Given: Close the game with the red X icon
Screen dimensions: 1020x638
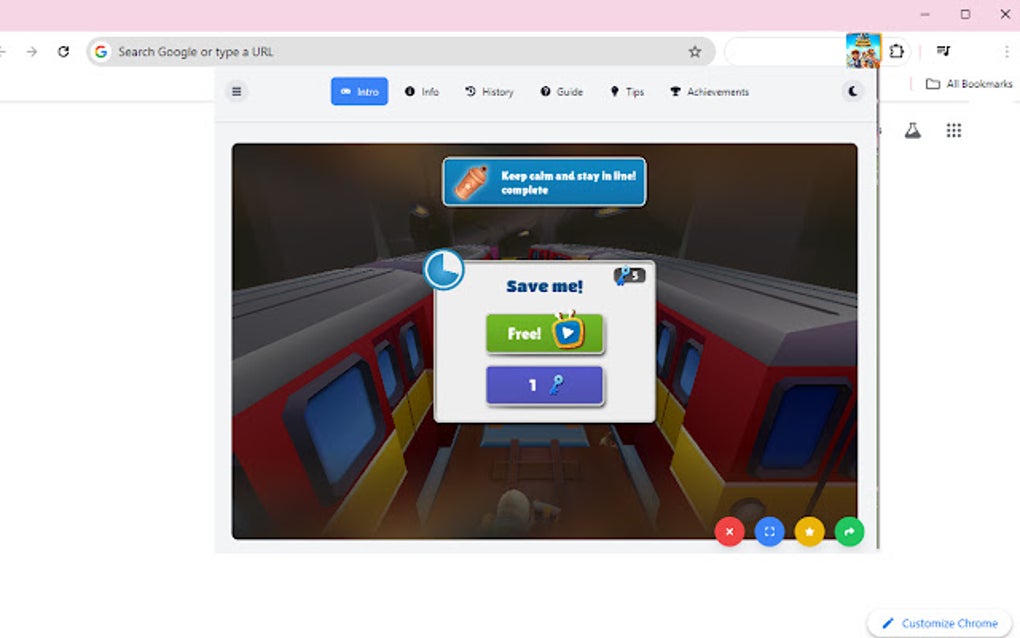Looking at the screenshot, I should 729,531.
